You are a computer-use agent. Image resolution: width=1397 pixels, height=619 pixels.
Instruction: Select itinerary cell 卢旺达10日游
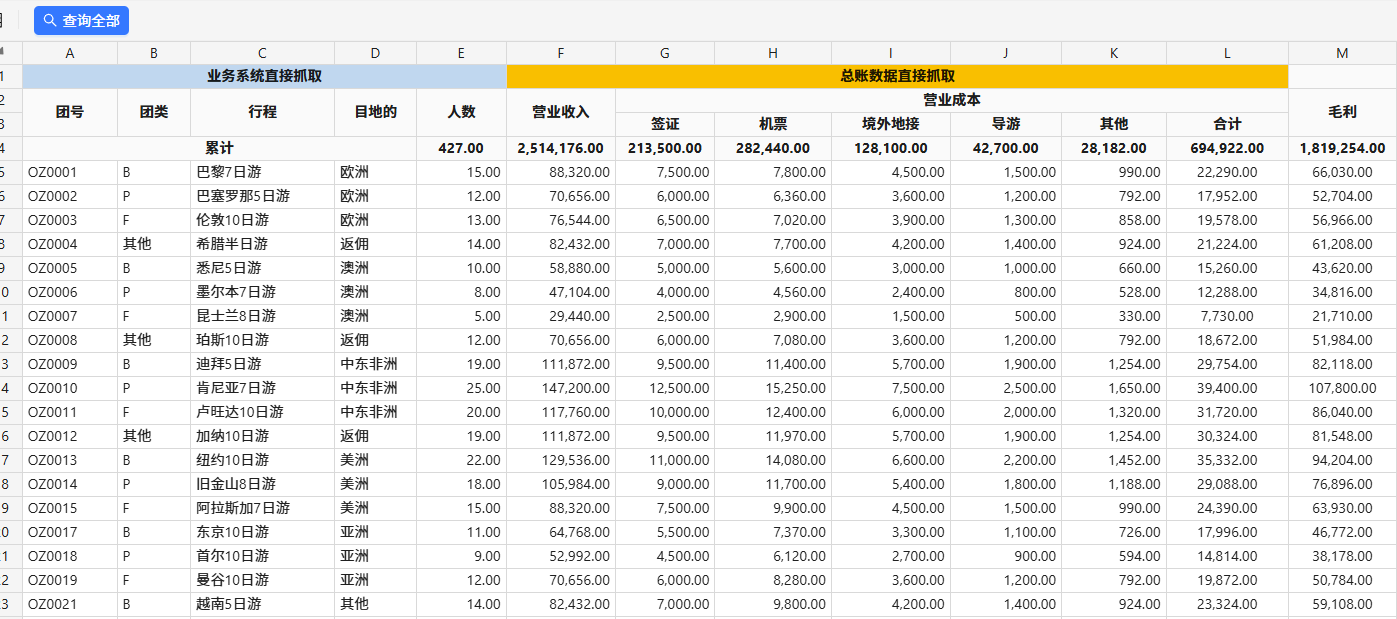pos(262,412)
